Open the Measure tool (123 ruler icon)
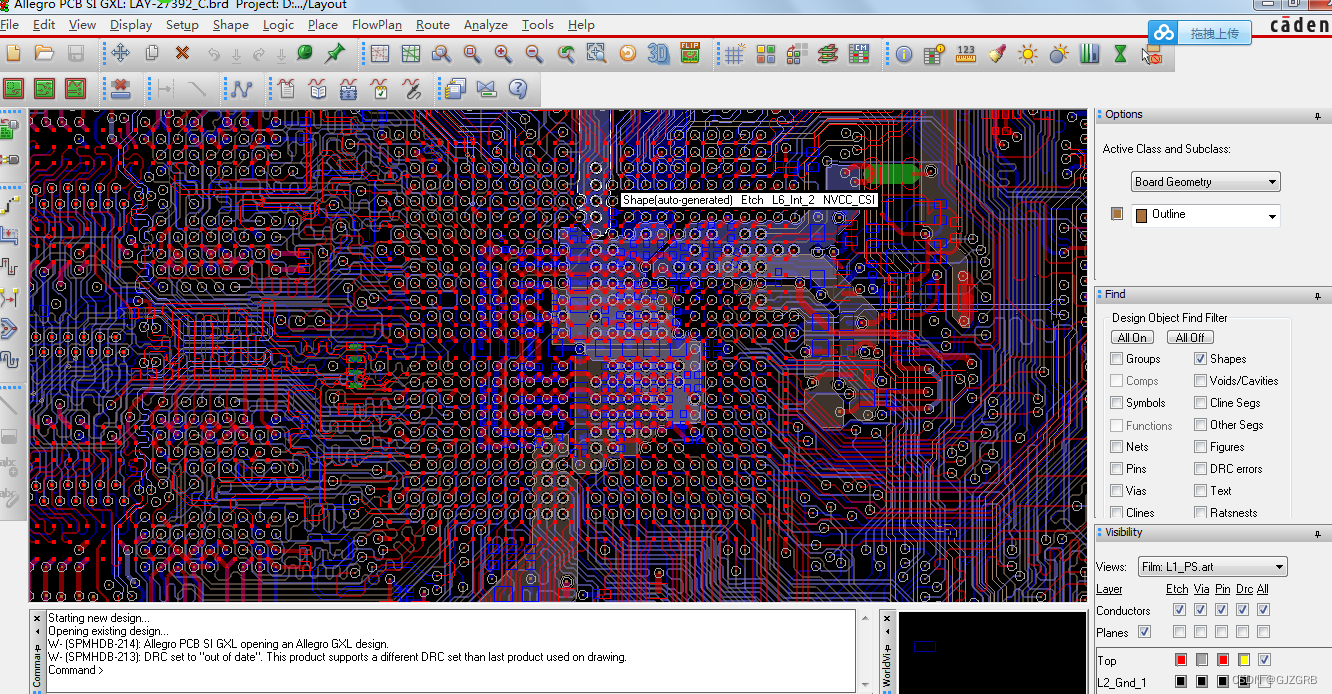Viewport: 1332px width, 694px height. click(x=966, y=55)
